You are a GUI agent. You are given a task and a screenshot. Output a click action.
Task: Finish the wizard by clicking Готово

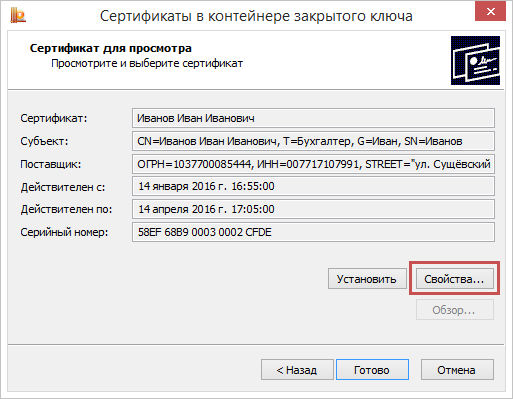pos(372,369)
